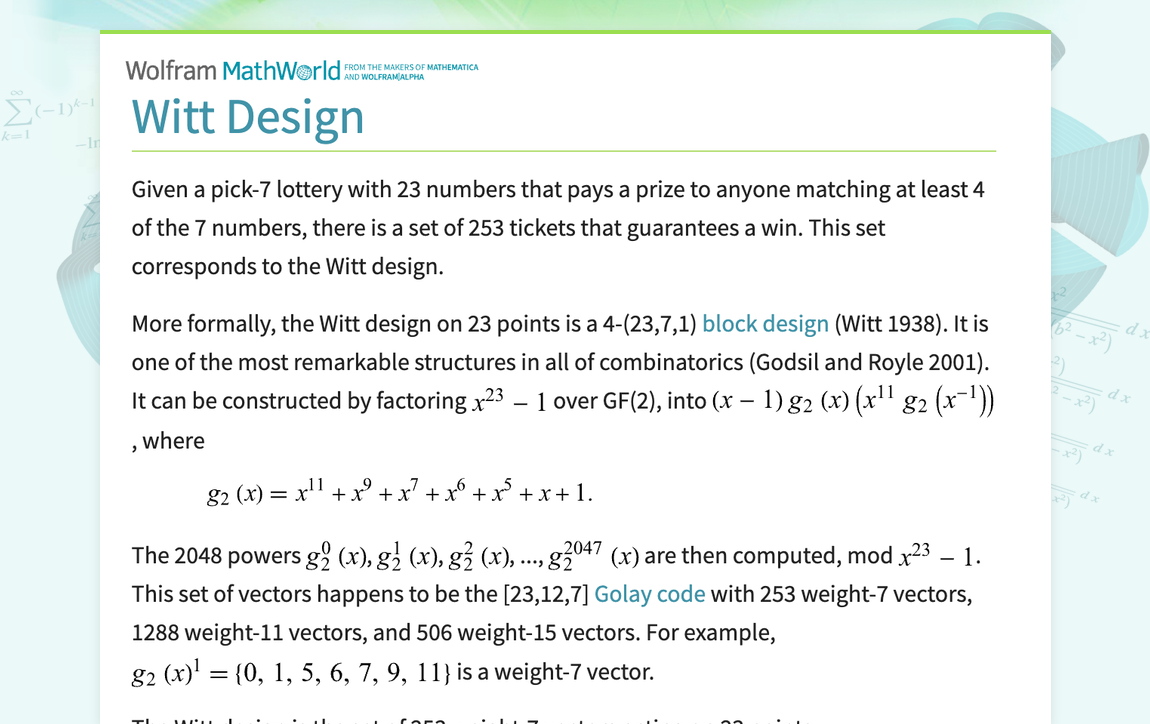The height and width of the screenshot is (724, 1150).
Task: Select the "Witt Design" page title
Action: click(x=248, y=117)
